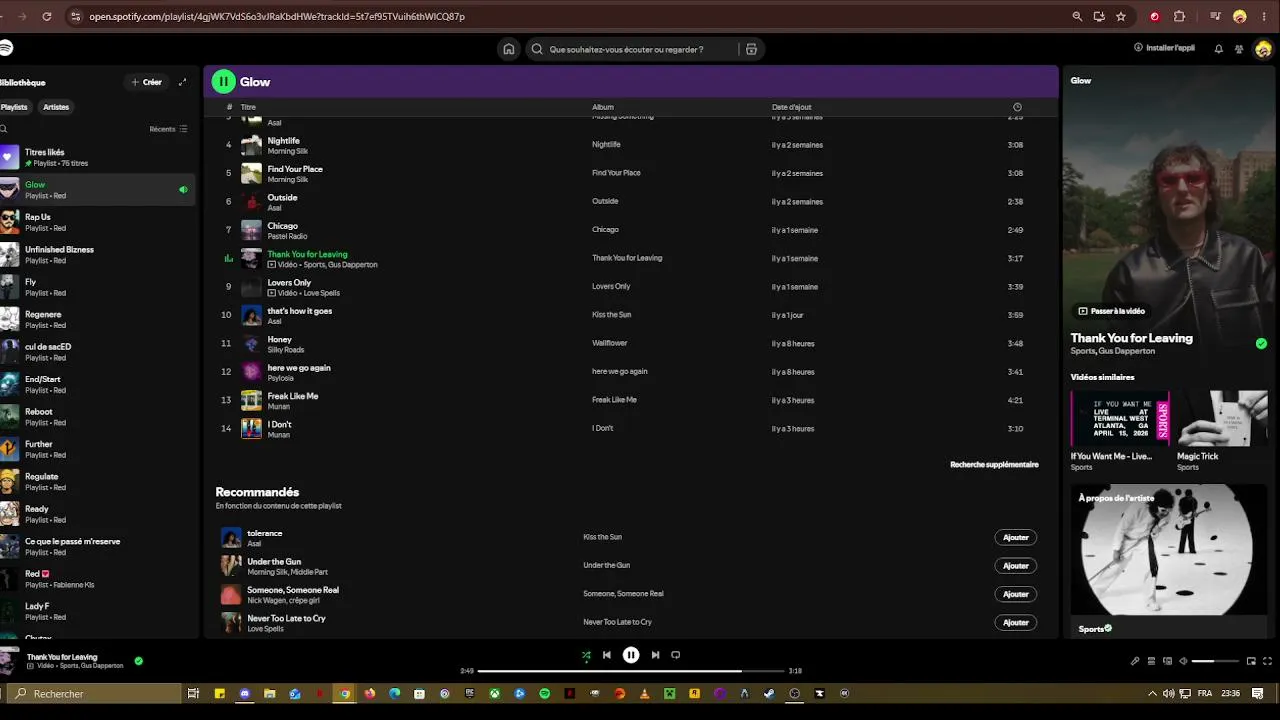Add Never Too Late to Cry
1280x720 pixels.
click(1015, 622)
